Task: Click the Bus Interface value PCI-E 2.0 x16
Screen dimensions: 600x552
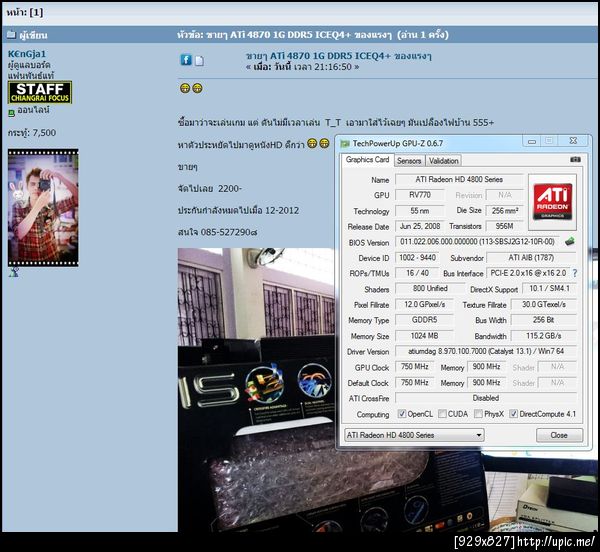Action: (528, 273)
